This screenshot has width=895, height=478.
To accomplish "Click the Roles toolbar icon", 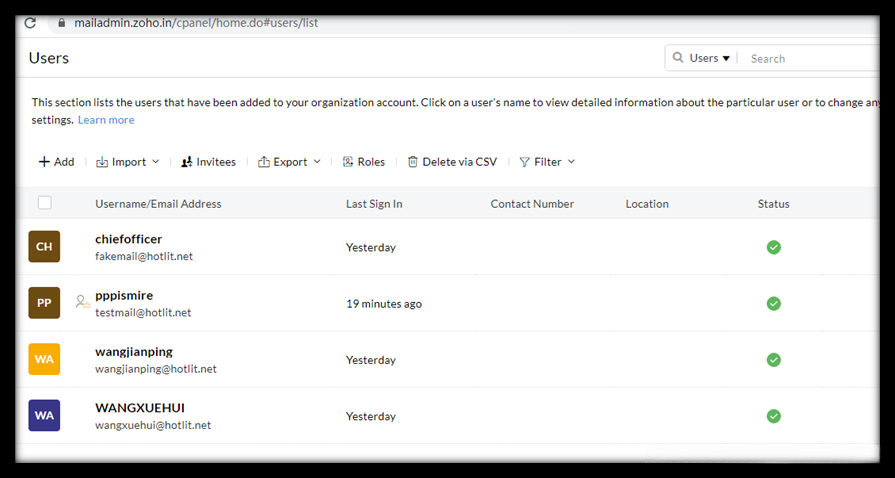I will coord(348,162).
